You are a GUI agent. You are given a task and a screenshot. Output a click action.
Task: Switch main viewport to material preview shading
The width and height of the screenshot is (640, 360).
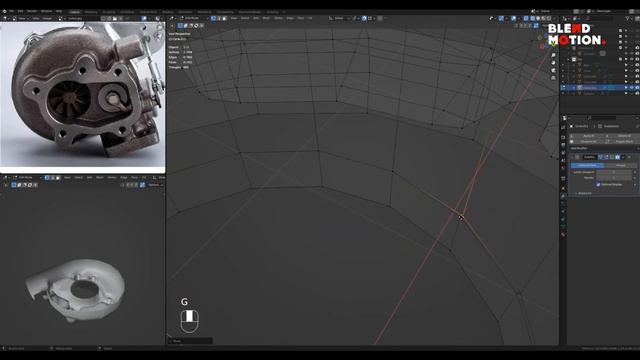point(543,18)
